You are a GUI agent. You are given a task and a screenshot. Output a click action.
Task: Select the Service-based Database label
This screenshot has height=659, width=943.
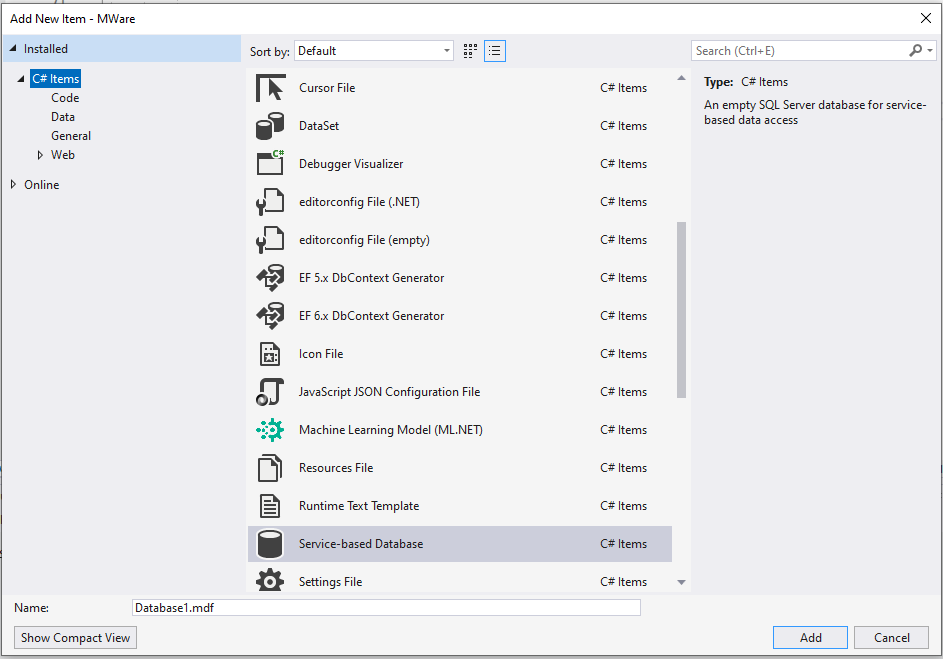tap(361, 544)
